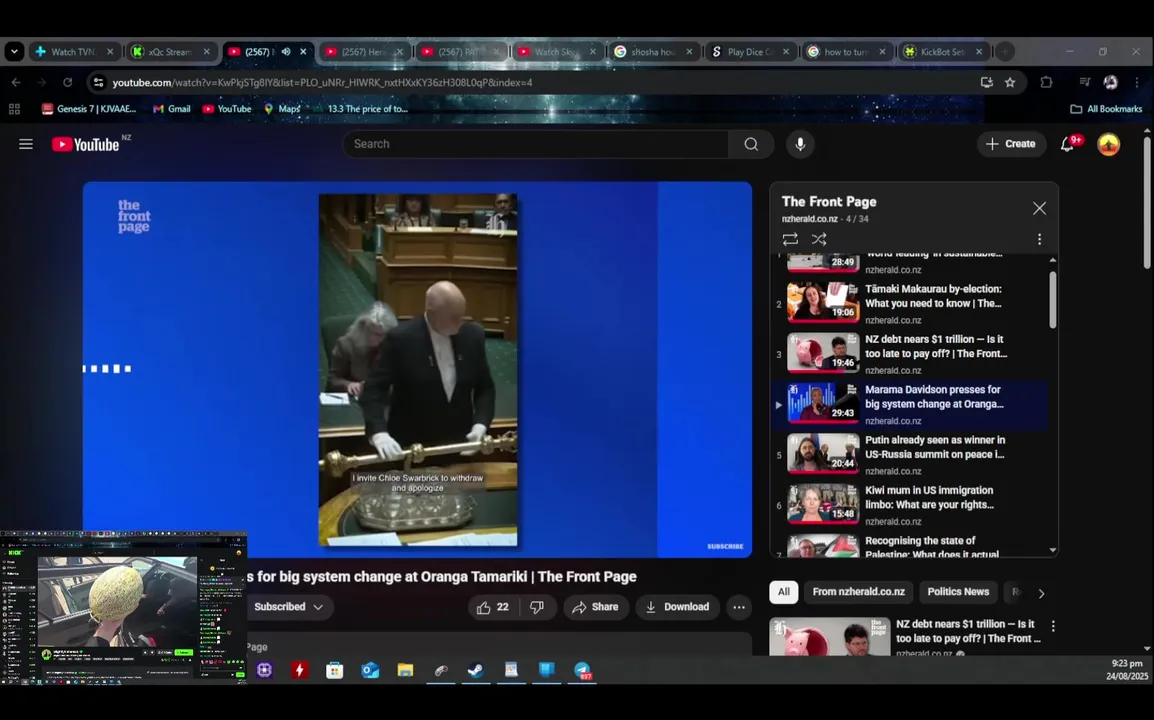Click The Front Page playlist title
The width and height of the screenshot is (1154, 720).
(829, 201)
